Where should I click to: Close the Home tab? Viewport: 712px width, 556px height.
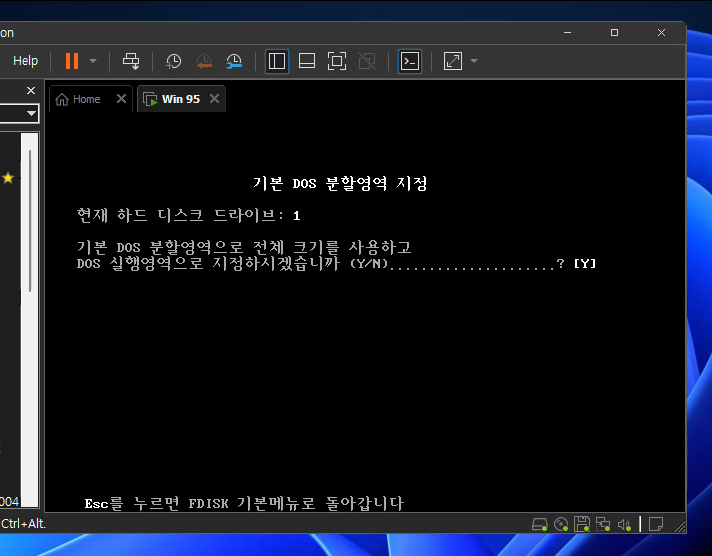(x=121, y=99)
